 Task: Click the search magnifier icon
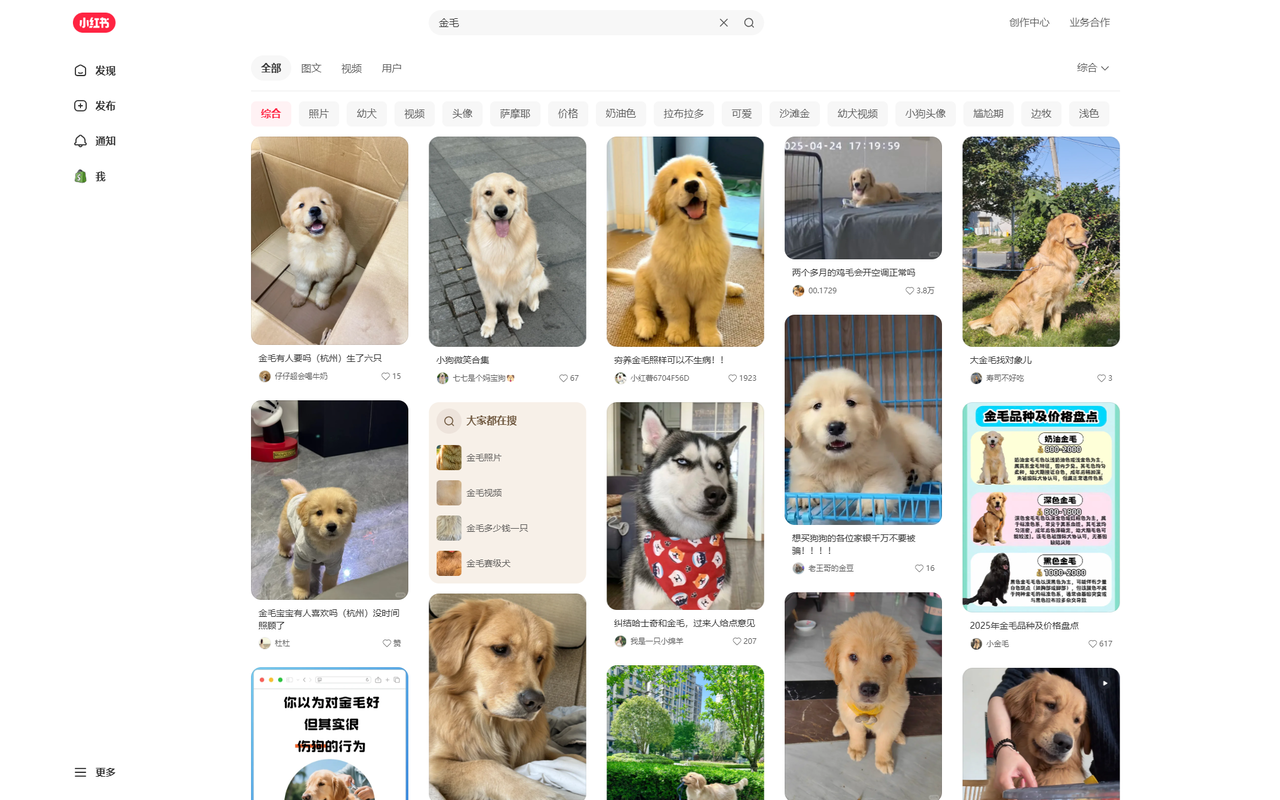coord(749,22)
